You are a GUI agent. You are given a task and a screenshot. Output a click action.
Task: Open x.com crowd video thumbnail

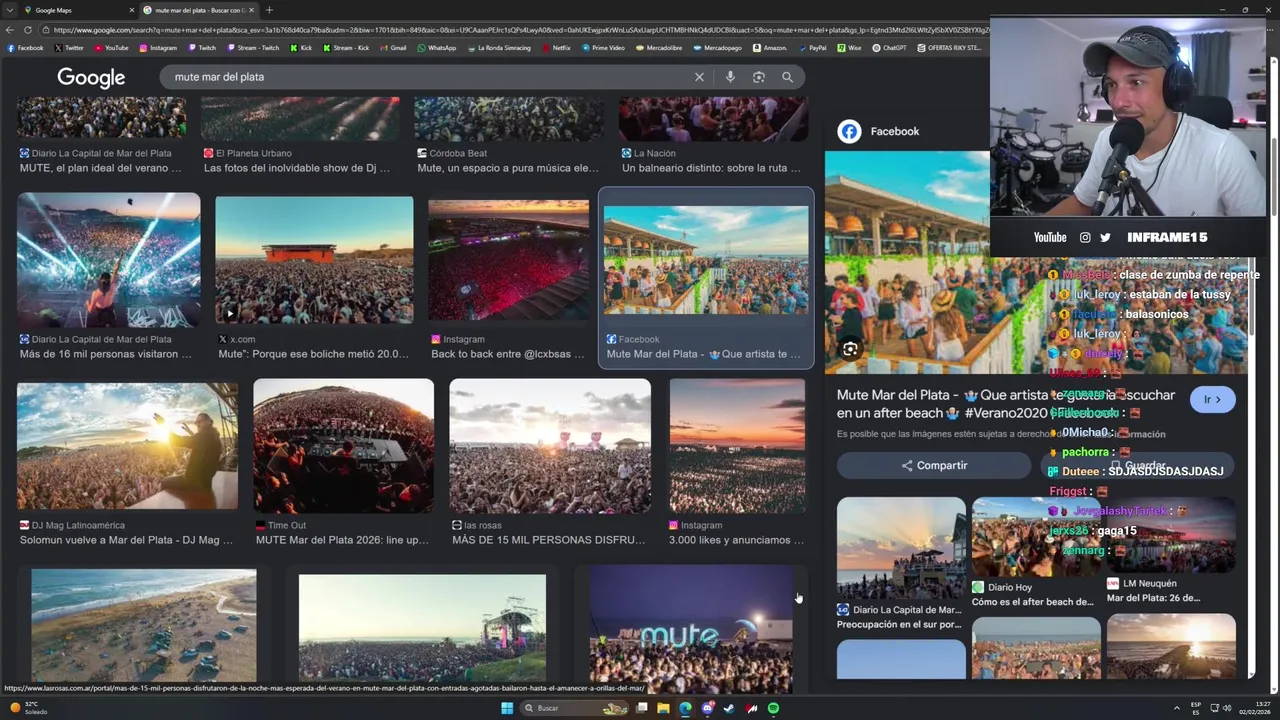314,261
